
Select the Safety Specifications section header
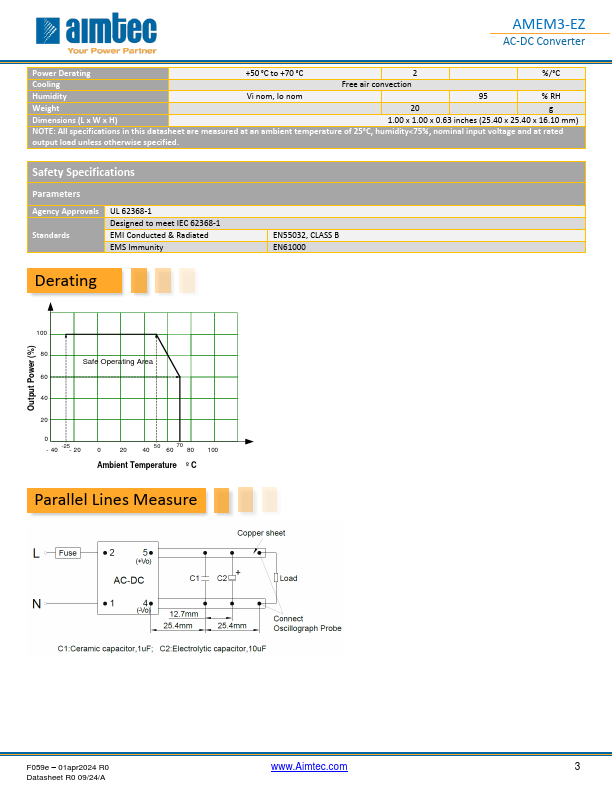83,172
